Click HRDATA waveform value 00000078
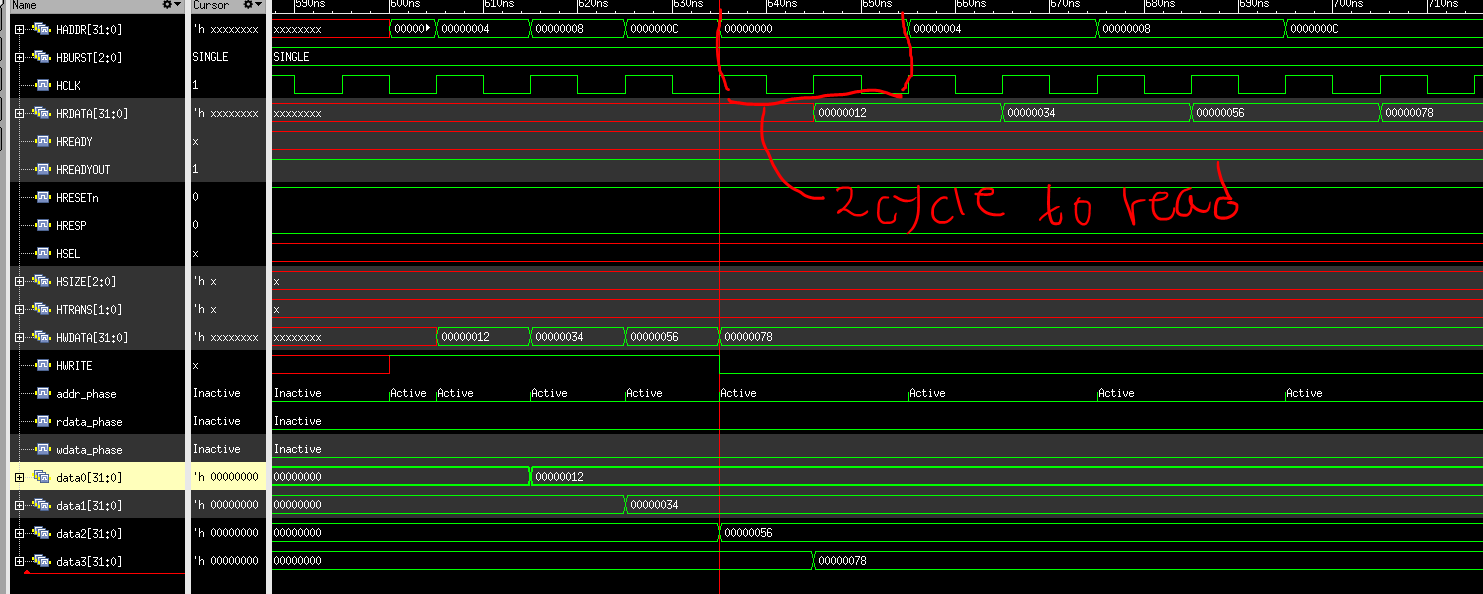Image resolution: width=1483 pixels, height=594 pixels. tap(1409, 113)
